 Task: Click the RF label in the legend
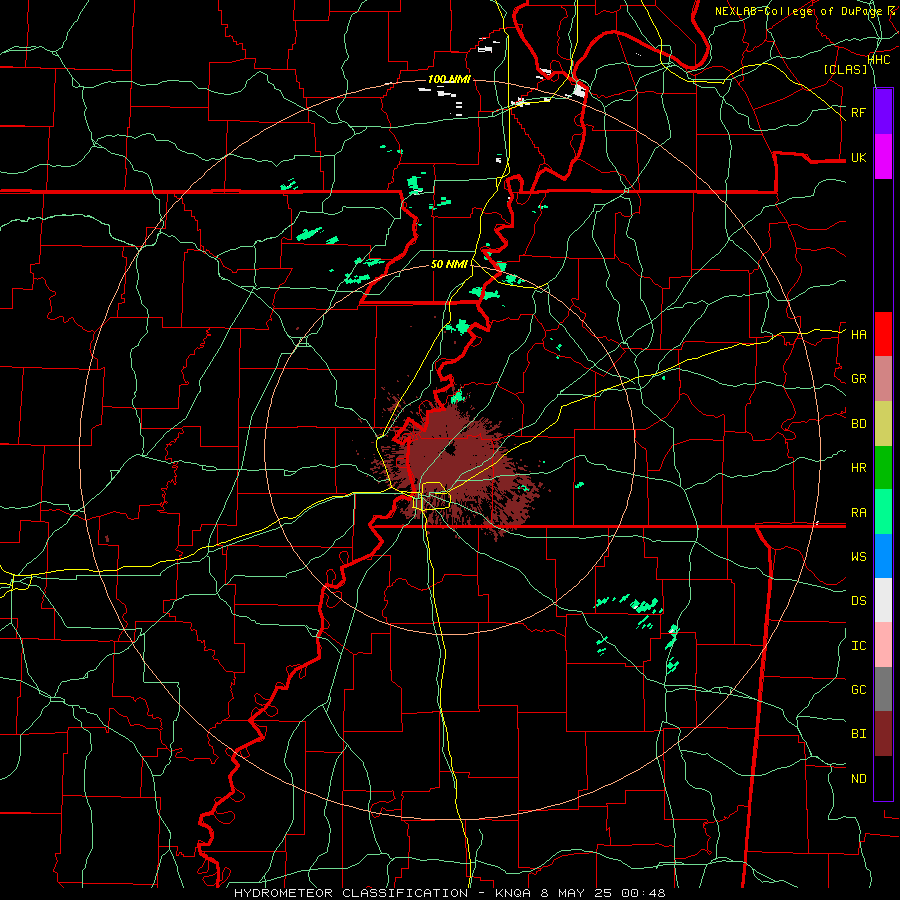tap(859, 112)
